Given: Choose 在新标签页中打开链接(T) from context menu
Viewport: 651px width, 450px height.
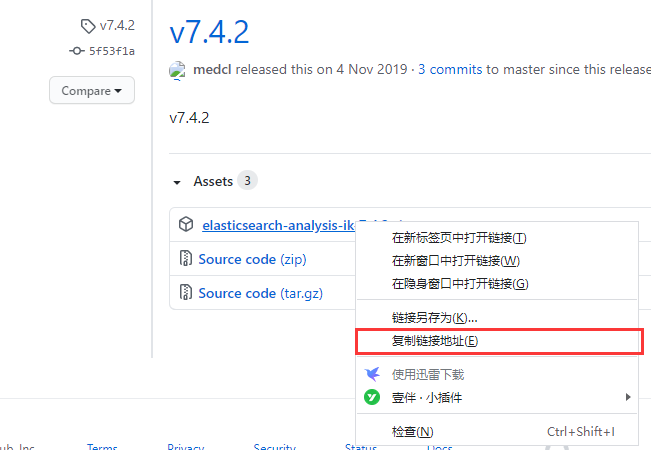Looking at the screenshot, I should click(497, 238).
